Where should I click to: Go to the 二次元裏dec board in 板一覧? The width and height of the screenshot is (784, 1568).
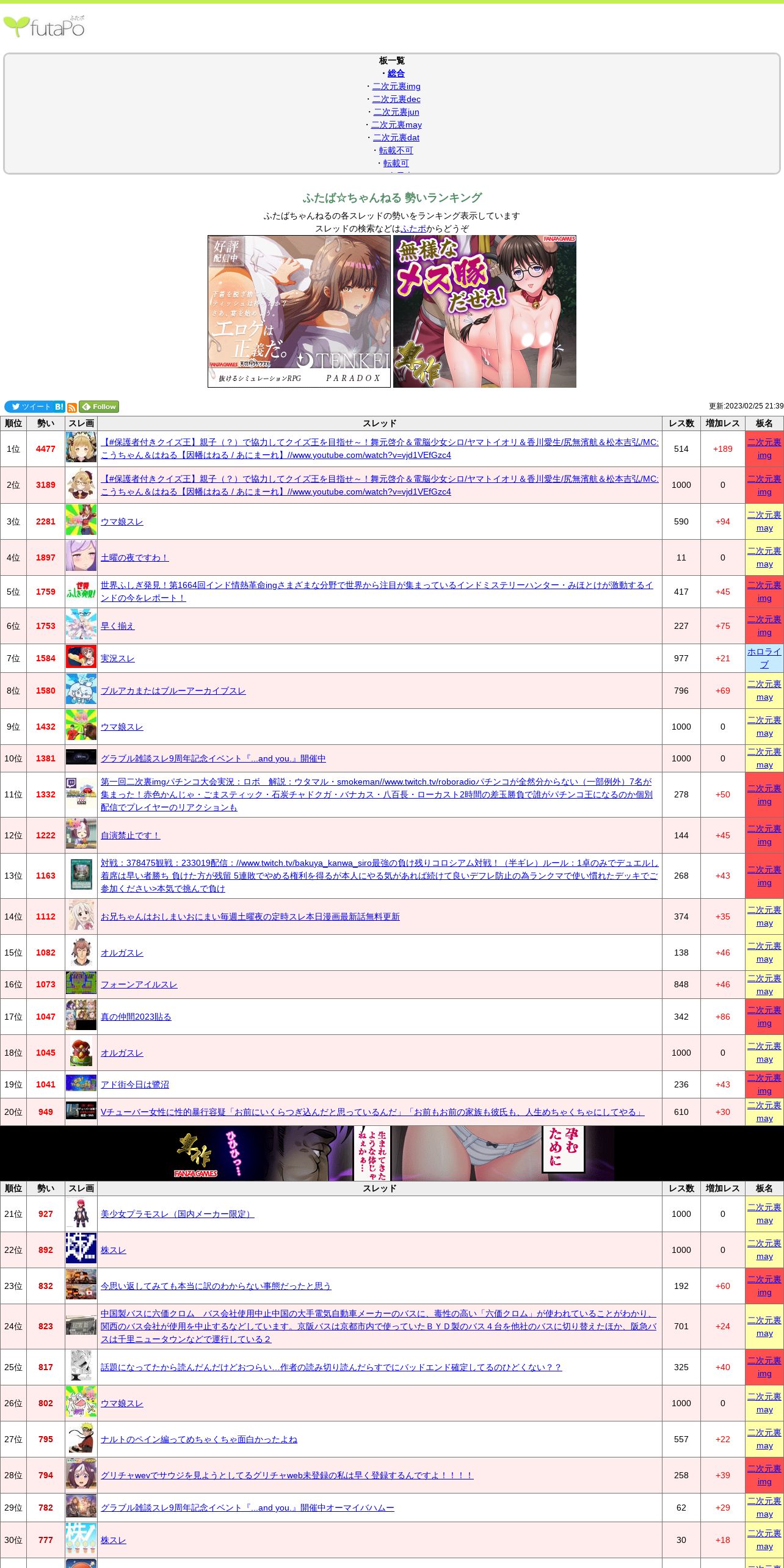point(396,99)
